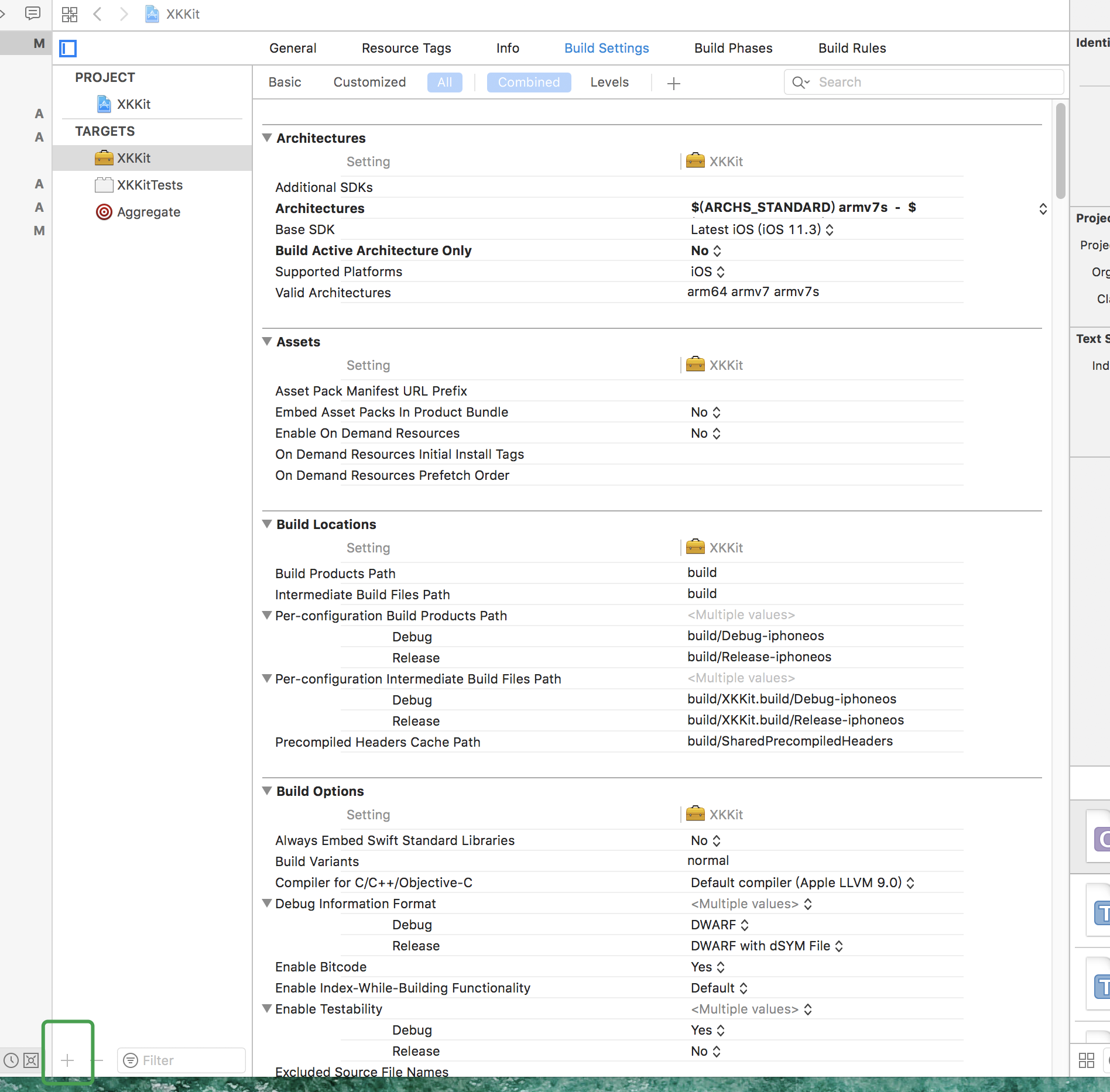Collapse the Architectures section

(267, 138)
